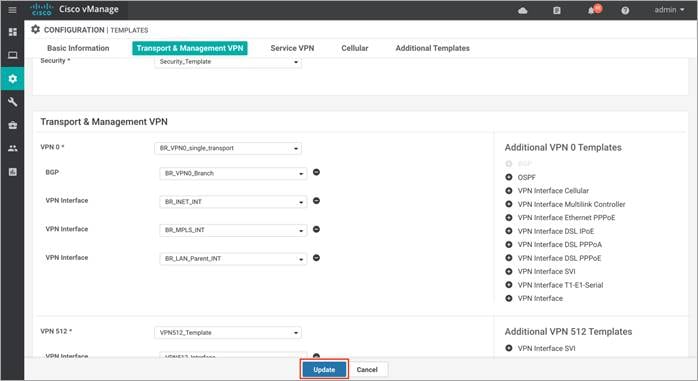Remove the BR_MPLS_INT VPN Interface
Screen dimensions: 698x381
coord(317,229)
